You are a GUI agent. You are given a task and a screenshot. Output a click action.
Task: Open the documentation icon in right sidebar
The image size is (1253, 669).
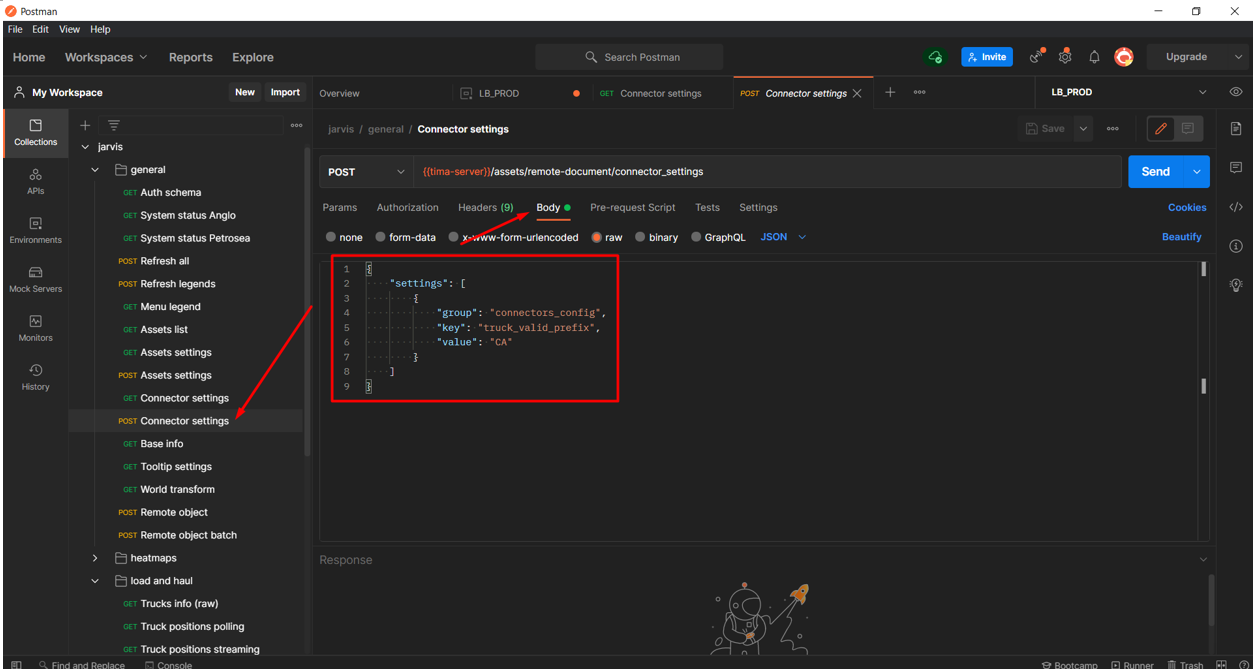click(x=1236, y=129)
